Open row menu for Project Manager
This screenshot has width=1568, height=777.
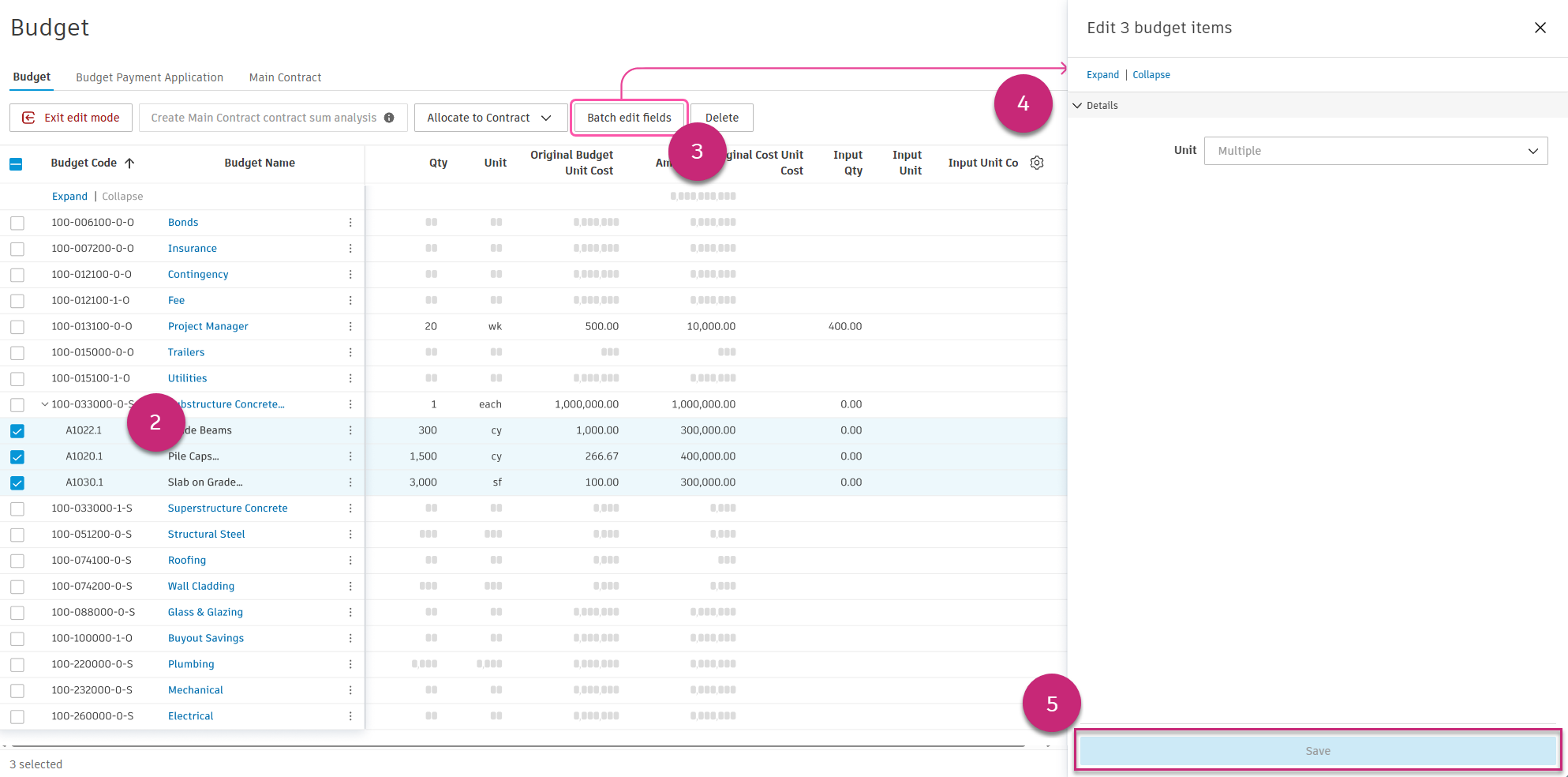(x=350, y=327)
